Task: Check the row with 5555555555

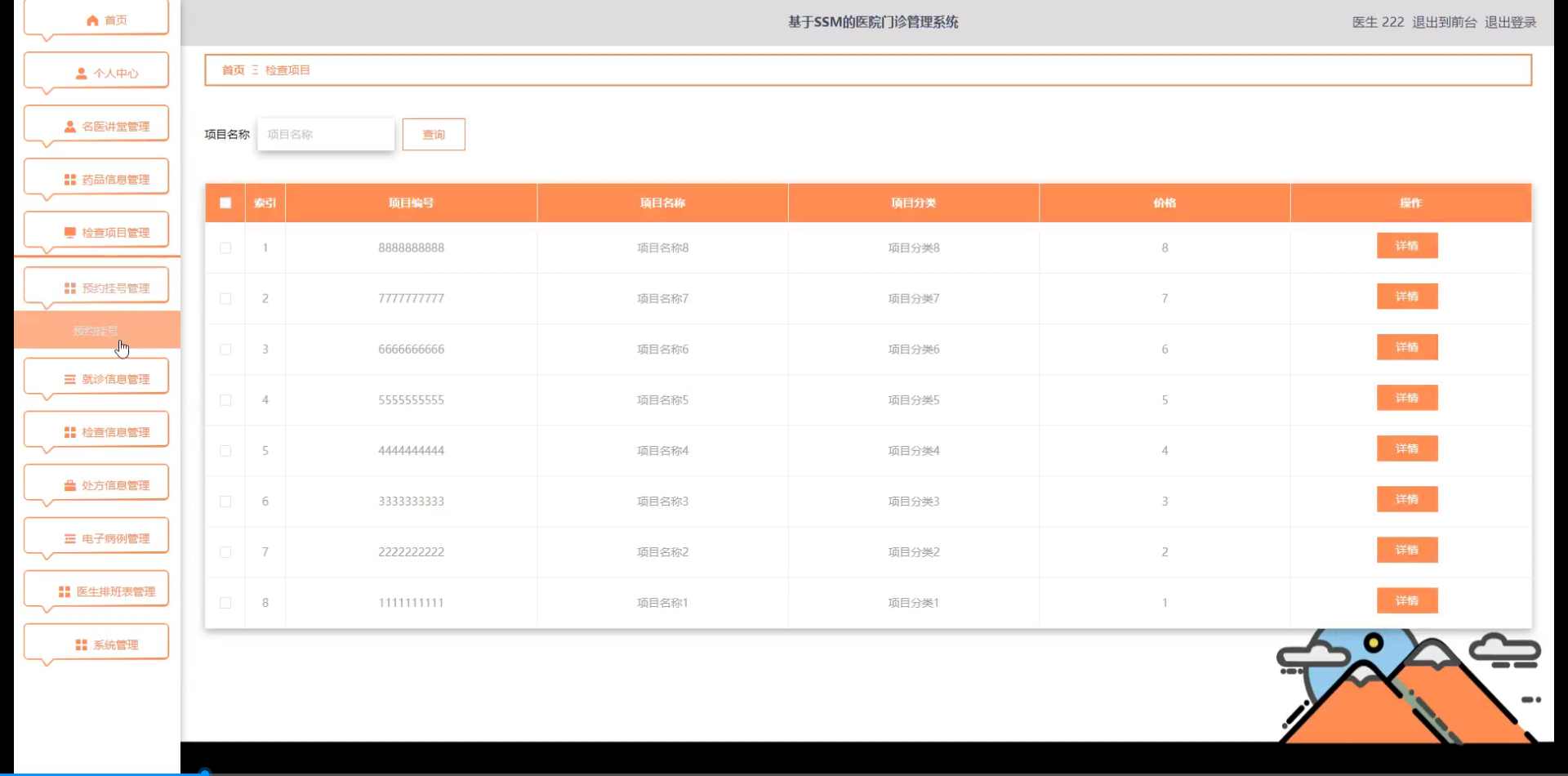Action: 225,399
